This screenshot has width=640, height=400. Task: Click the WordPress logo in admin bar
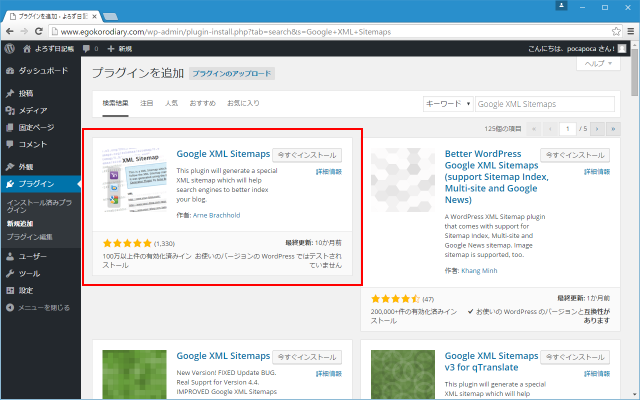pyautogui.click(x=9, y=49)
